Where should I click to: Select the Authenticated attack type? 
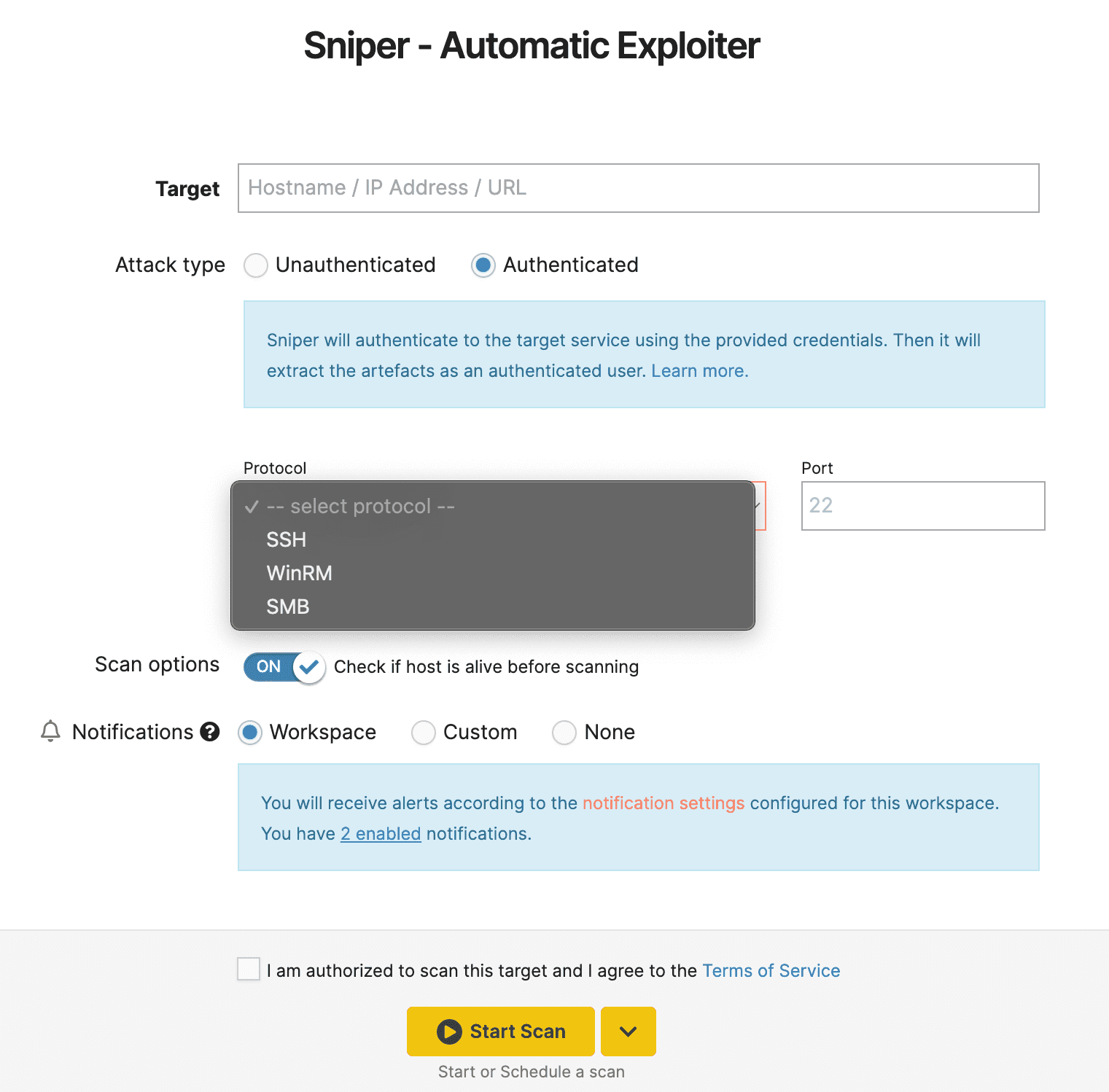(x=483, y=265)
